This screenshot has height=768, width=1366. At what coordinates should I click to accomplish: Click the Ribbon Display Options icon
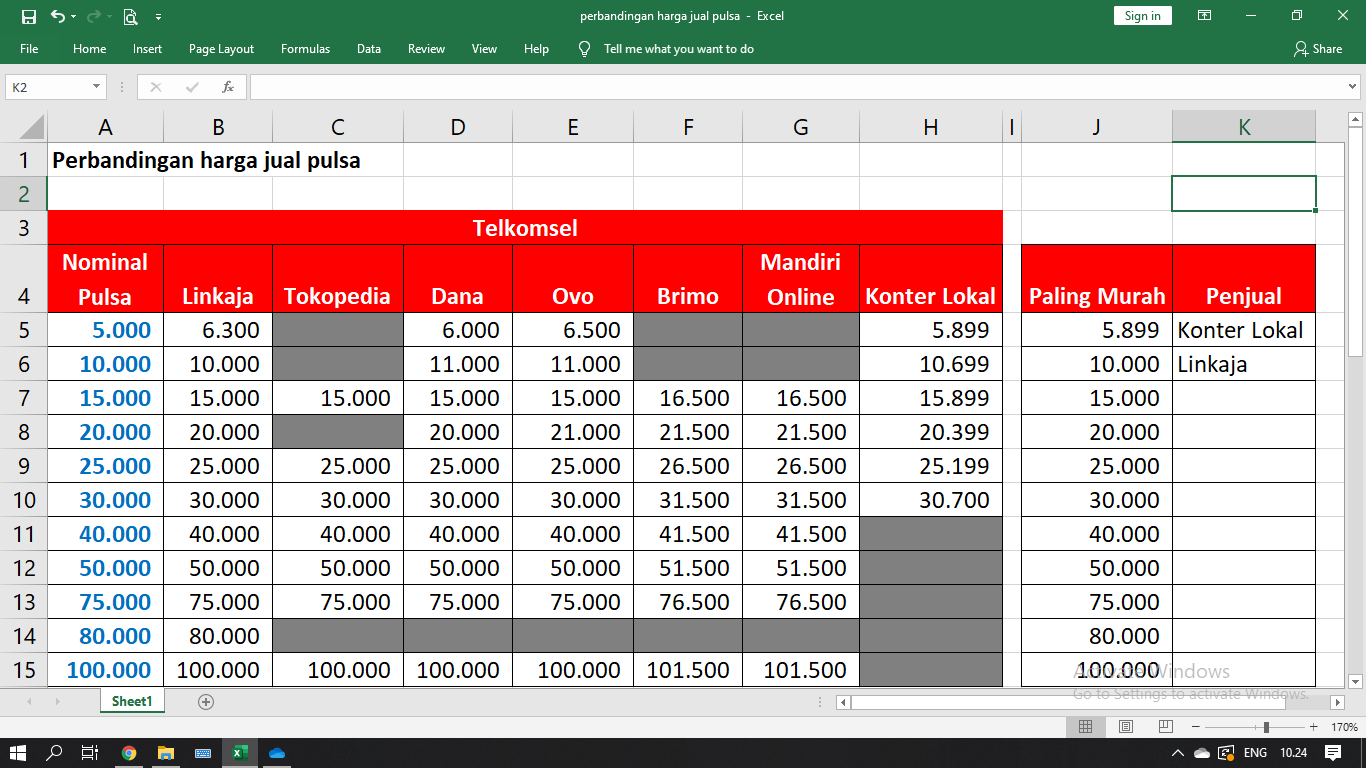coord(1205,16)
